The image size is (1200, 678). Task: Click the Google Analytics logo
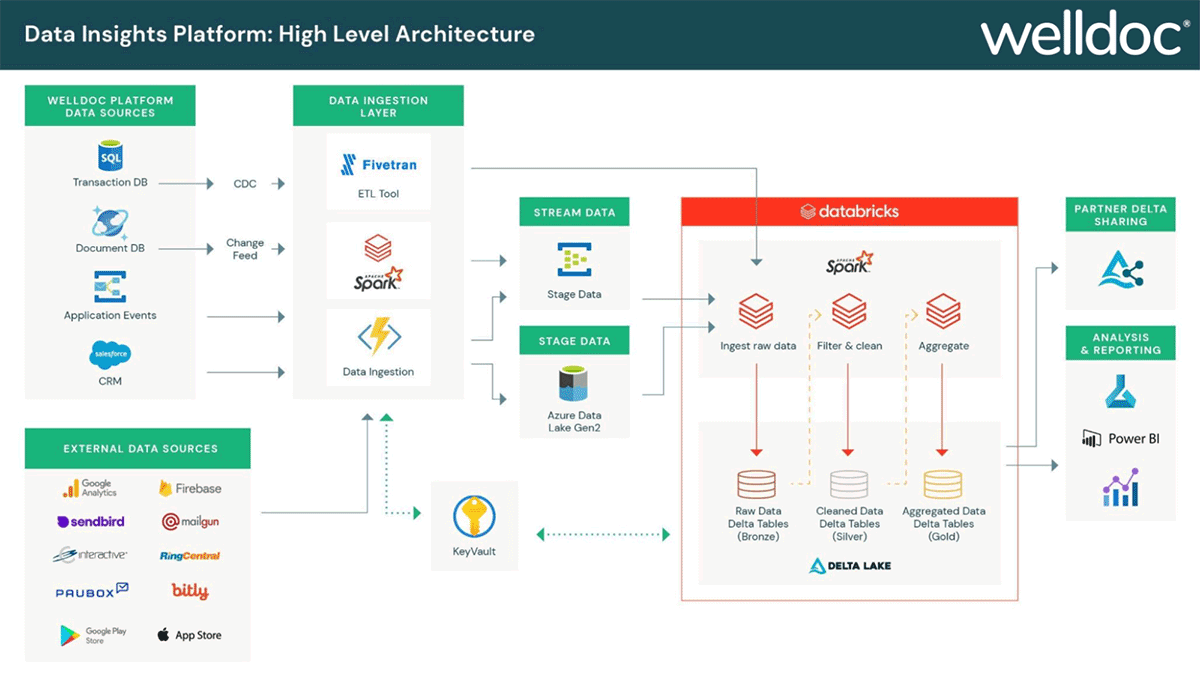89,489
